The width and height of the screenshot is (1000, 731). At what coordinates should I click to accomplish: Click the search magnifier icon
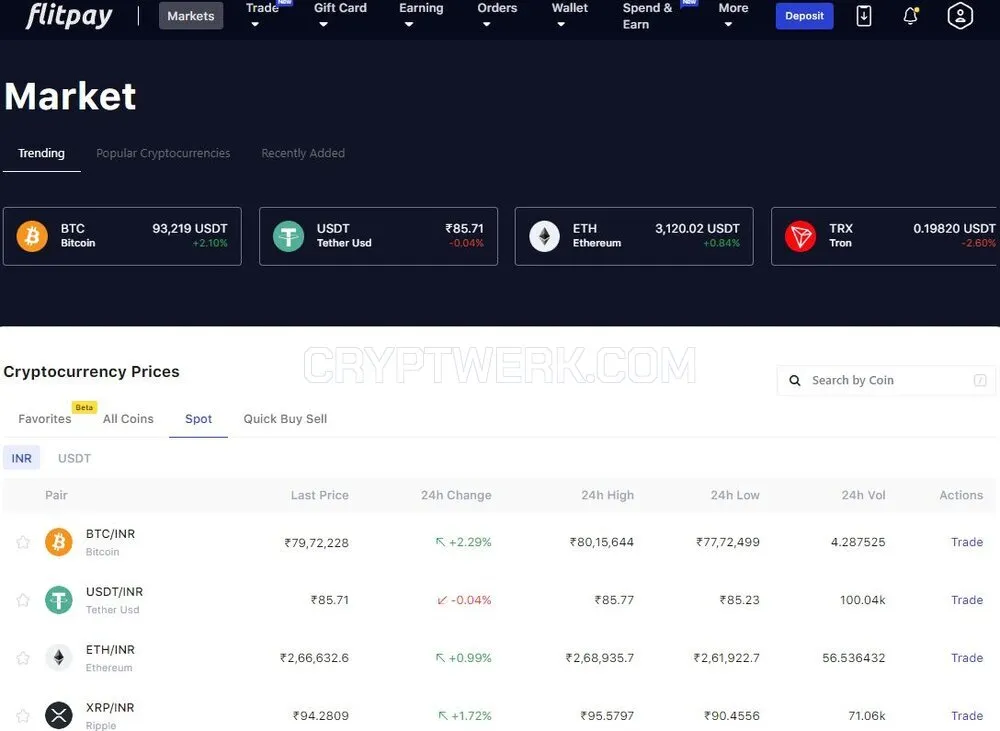click(795, 380)
